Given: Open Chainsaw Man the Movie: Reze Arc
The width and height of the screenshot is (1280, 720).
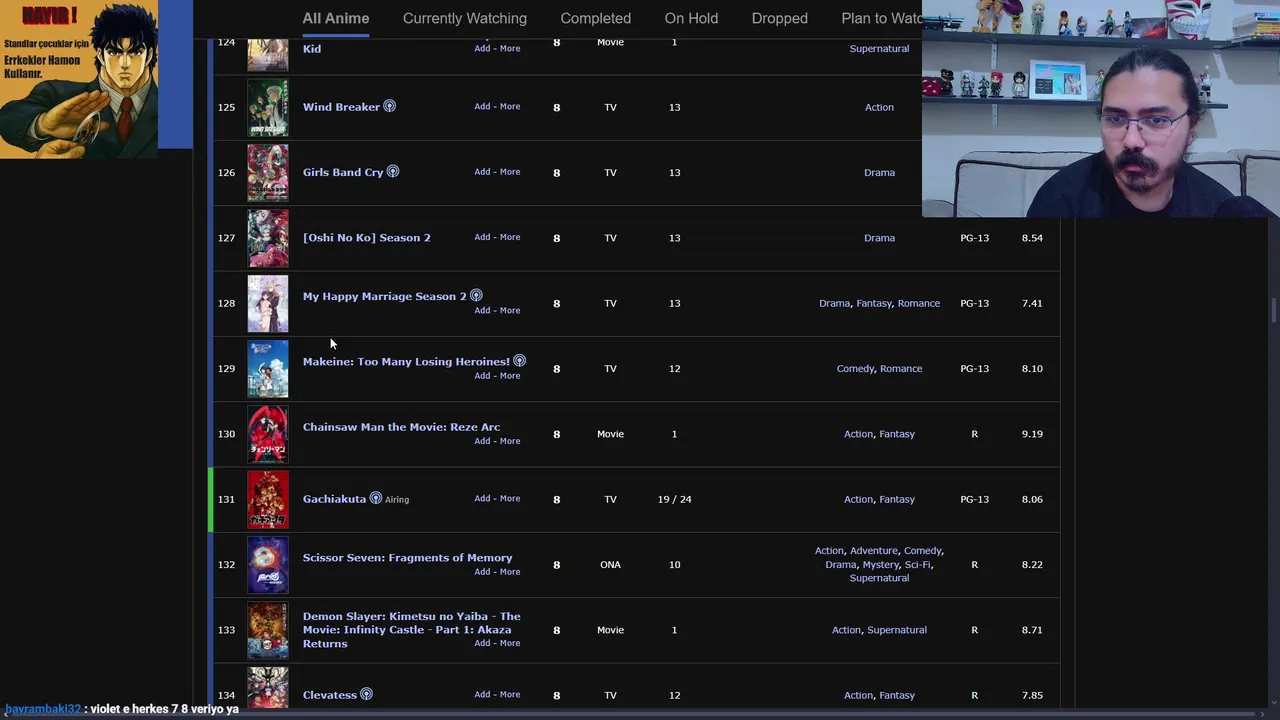Looking at the screenshot, I should click(x=401, y=427).
